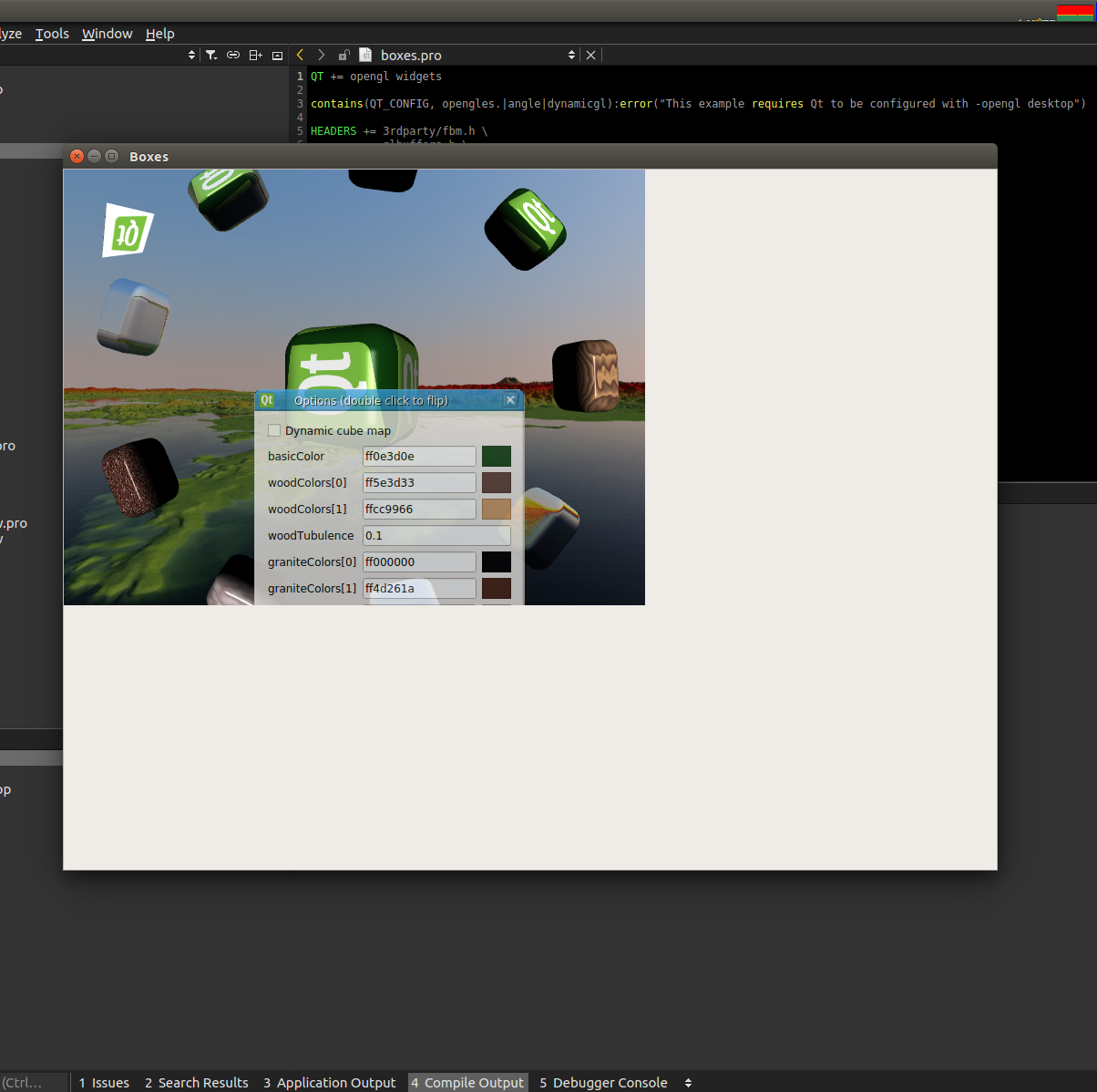Click the Qt logo in Options title bar

(267, 400)
